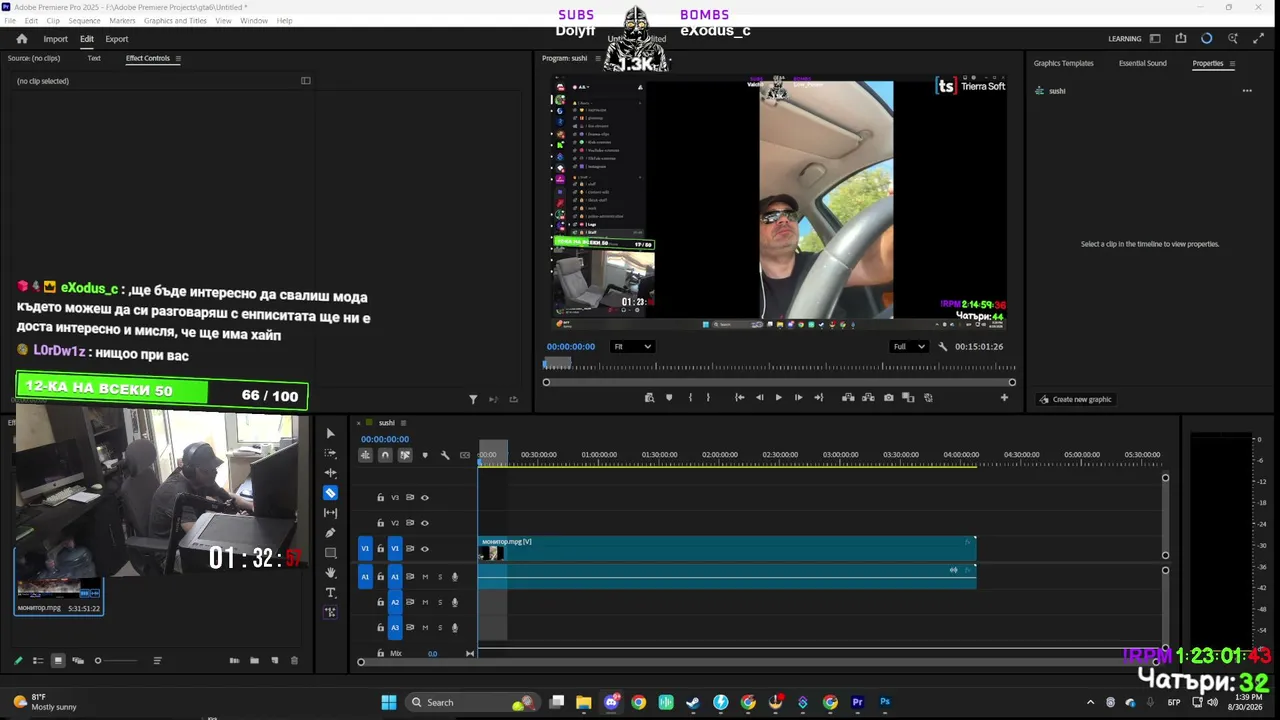This screenshot has width=1280, height=720.
Task: Open the Workspaces menu icon
Action: (x=1155, y=39)
